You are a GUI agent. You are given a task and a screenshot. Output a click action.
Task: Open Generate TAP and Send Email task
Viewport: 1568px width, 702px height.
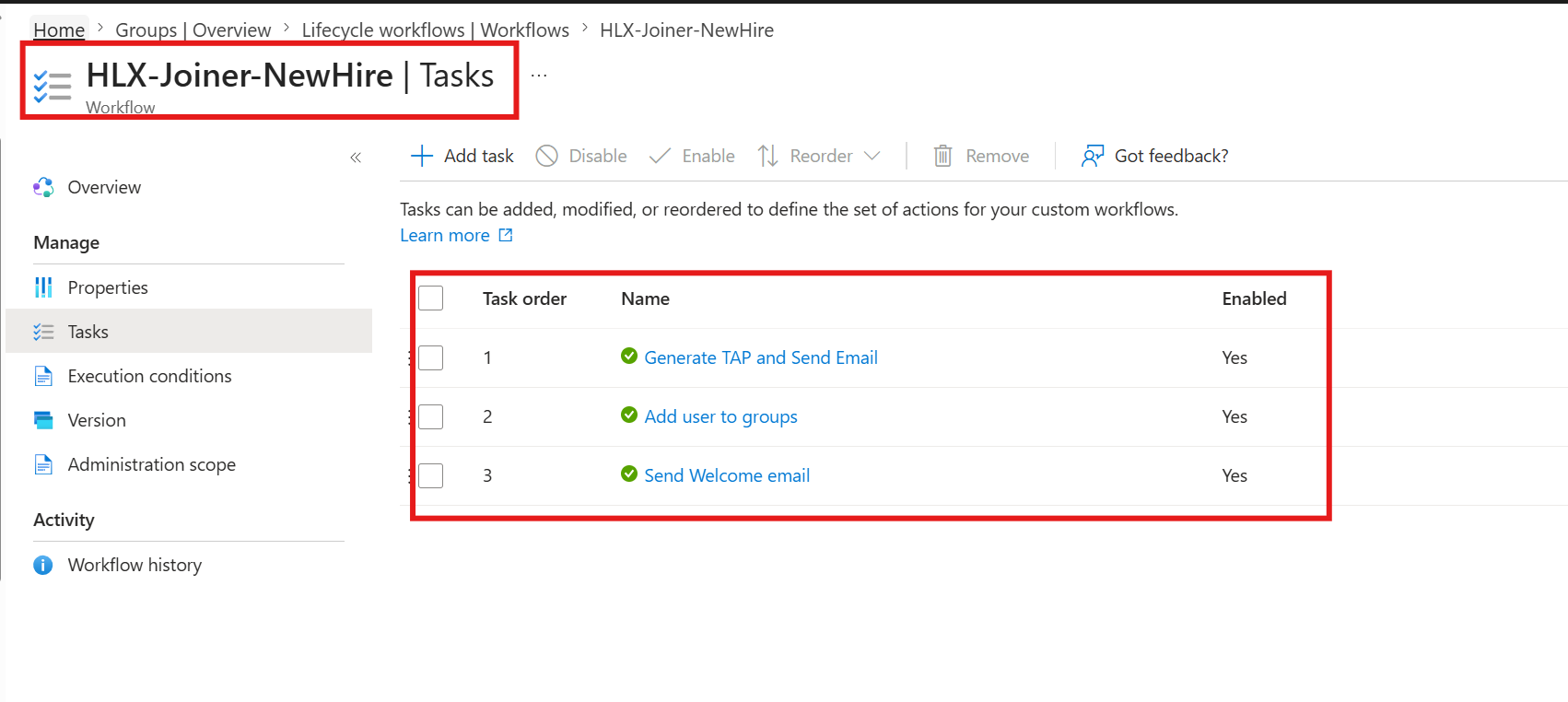pyautogui.click(x=761, y=357)
